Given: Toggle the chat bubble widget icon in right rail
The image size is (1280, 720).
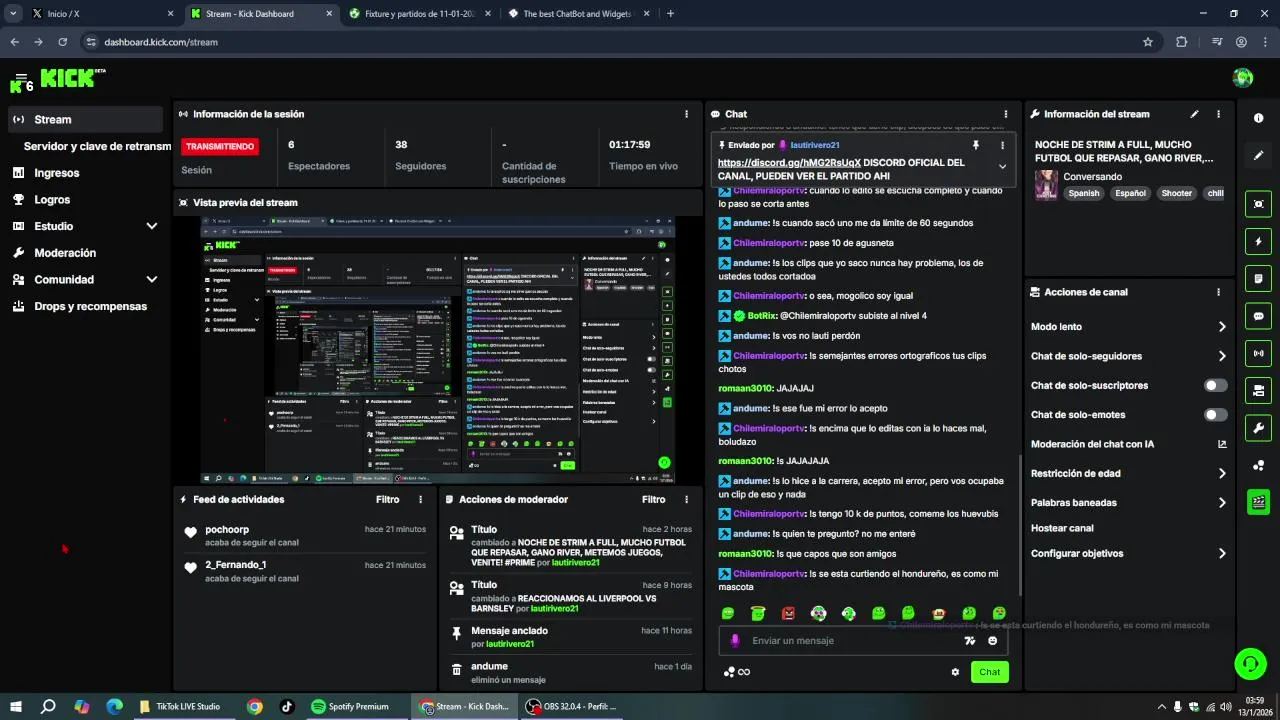Looking at the screenshot, I should 1258,316.
